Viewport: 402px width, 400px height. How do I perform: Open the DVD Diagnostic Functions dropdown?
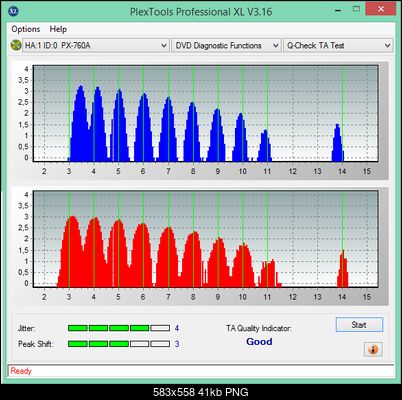226,45
